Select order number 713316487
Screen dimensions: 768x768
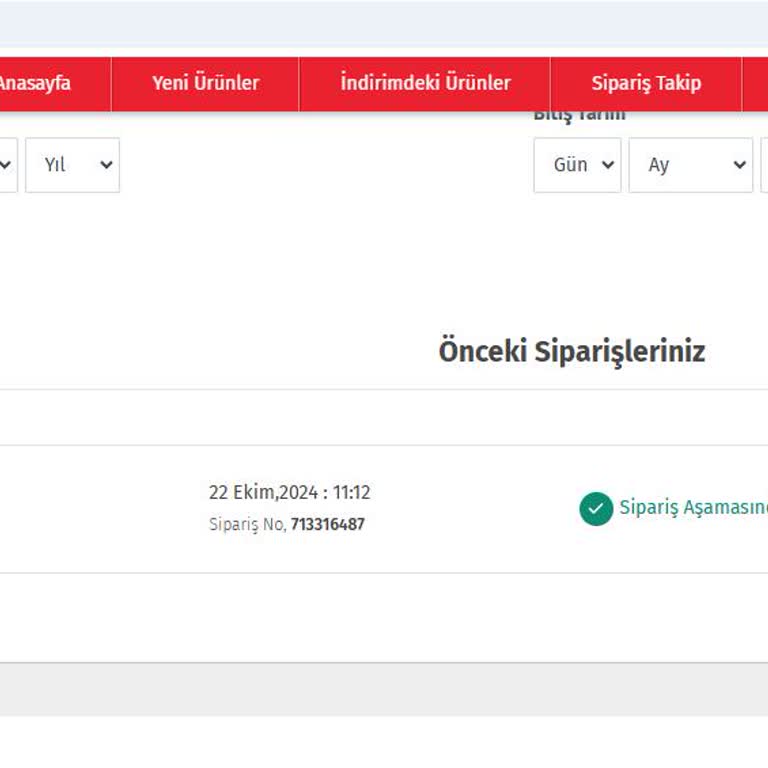(327, 524)
